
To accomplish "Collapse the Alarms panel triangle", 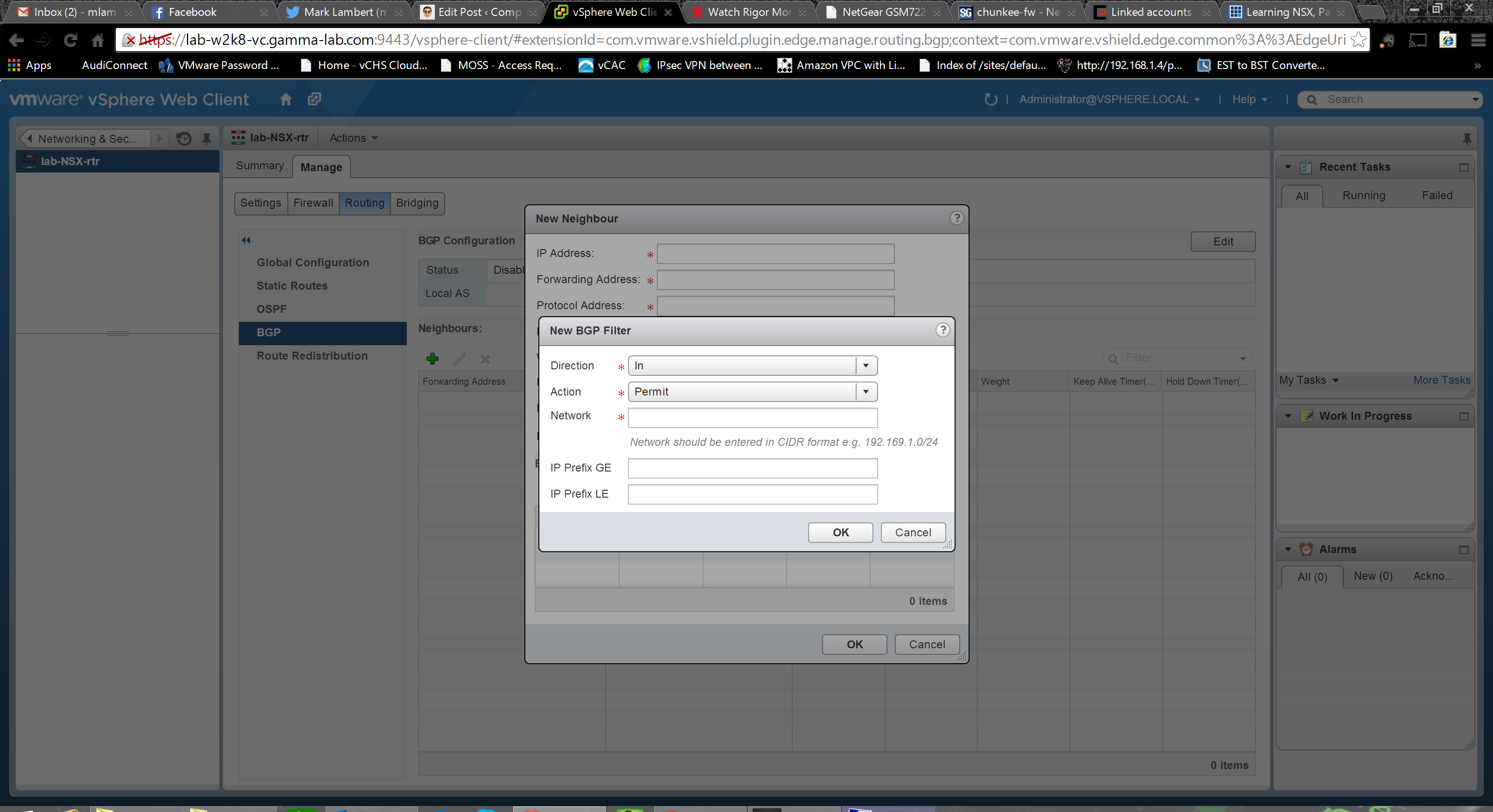I will pyautogui.click(x=1288, y=549).
